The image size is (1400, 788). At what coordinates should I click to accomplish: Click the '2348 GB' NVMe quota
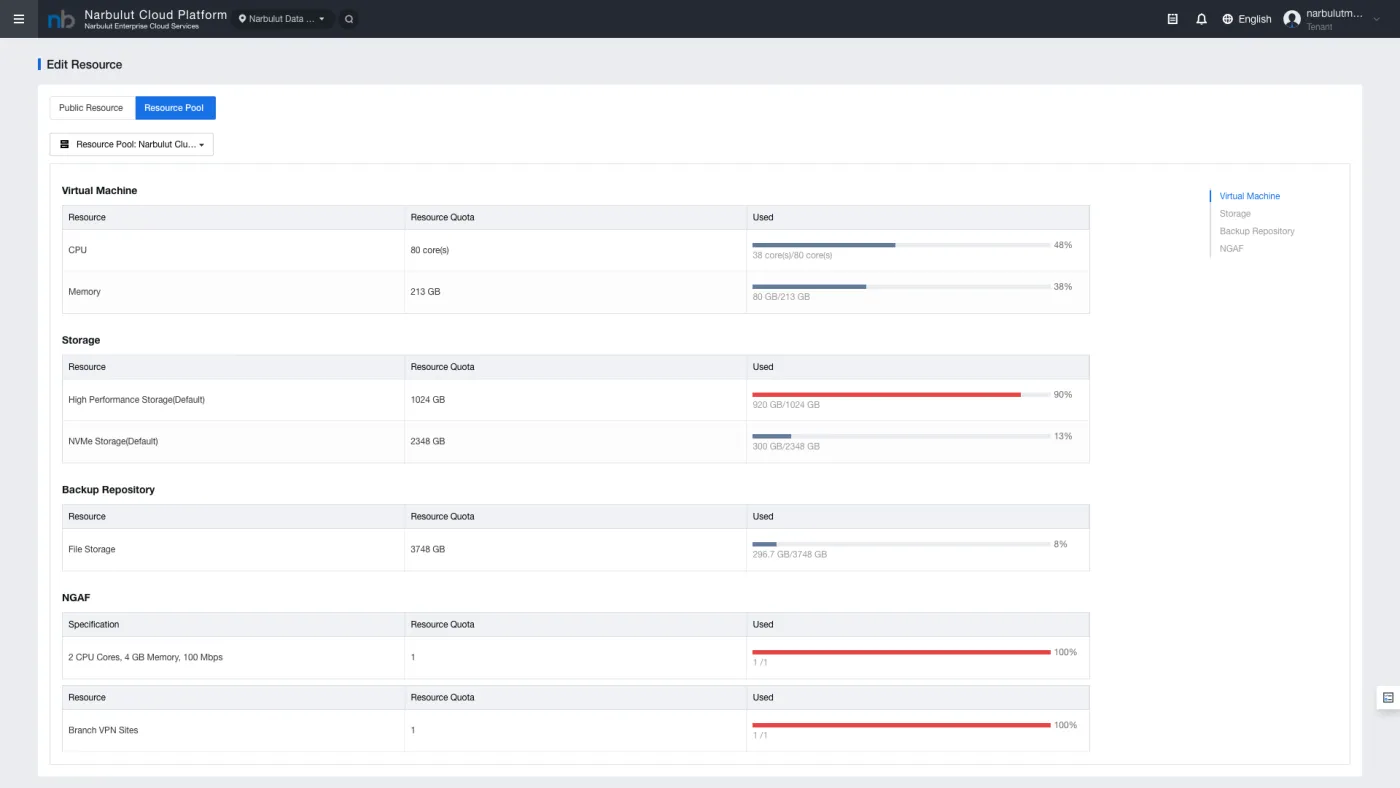(x=428, y=441)
